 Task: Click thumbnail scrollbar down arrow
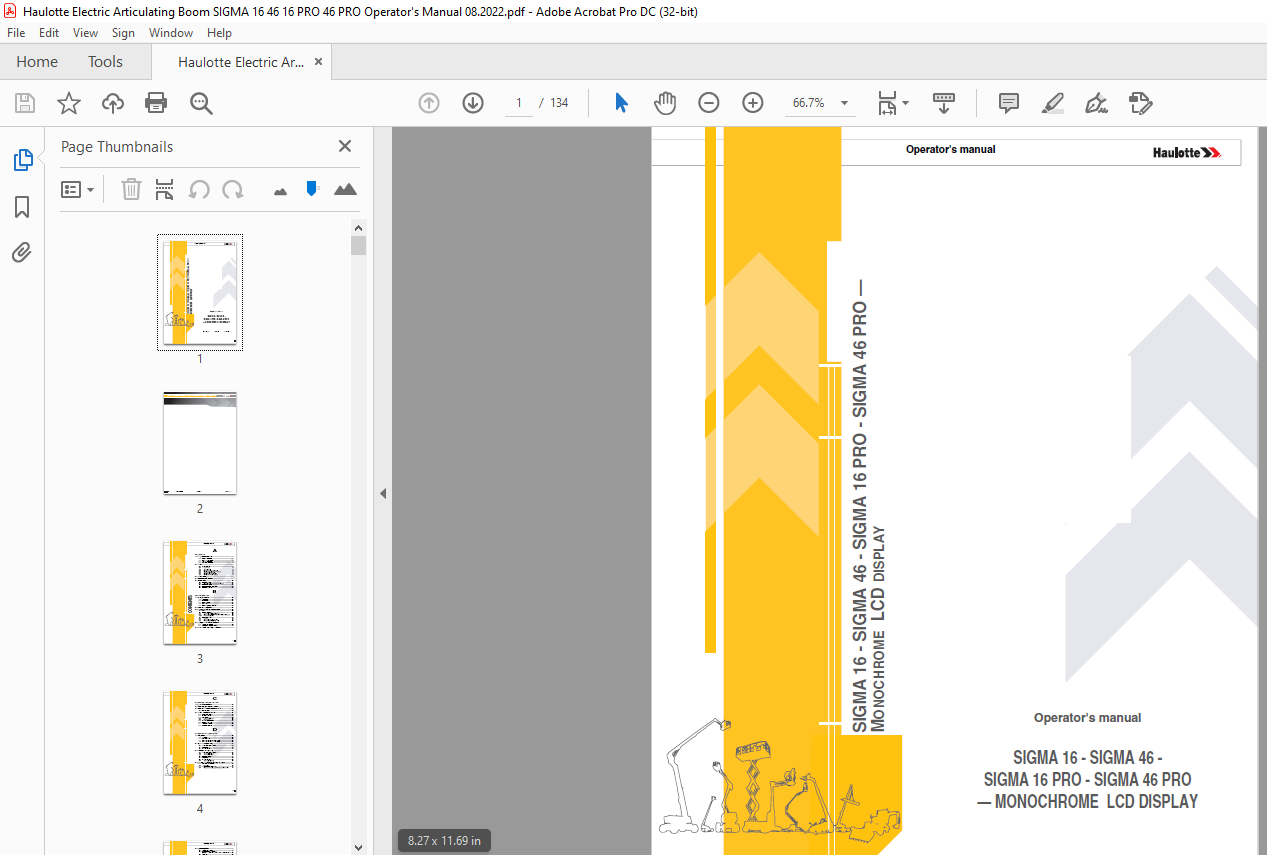359,847
